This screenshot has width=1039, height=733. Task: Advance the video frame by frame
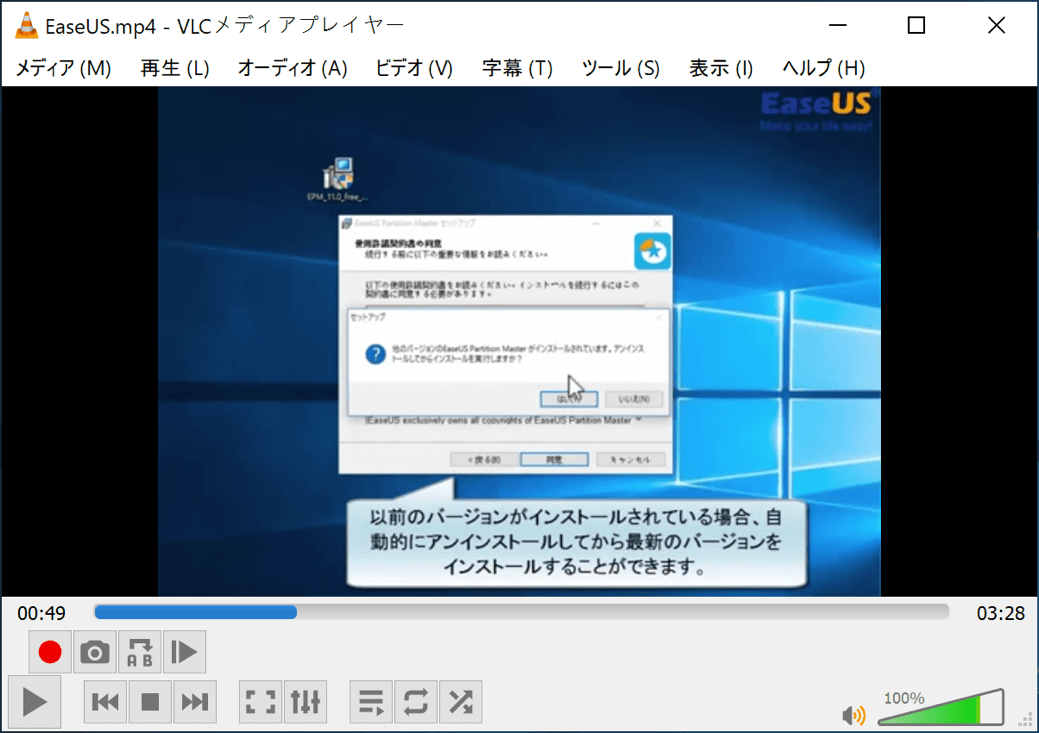[184, 652]
